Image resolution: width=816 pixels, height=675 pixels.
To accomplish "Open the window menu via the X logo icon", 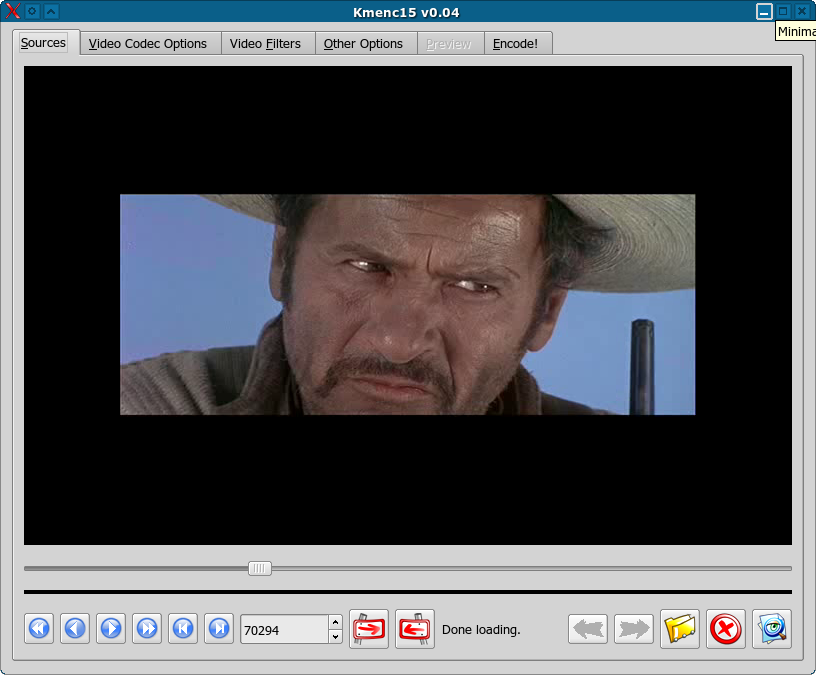I will click(x=12, y=11).
